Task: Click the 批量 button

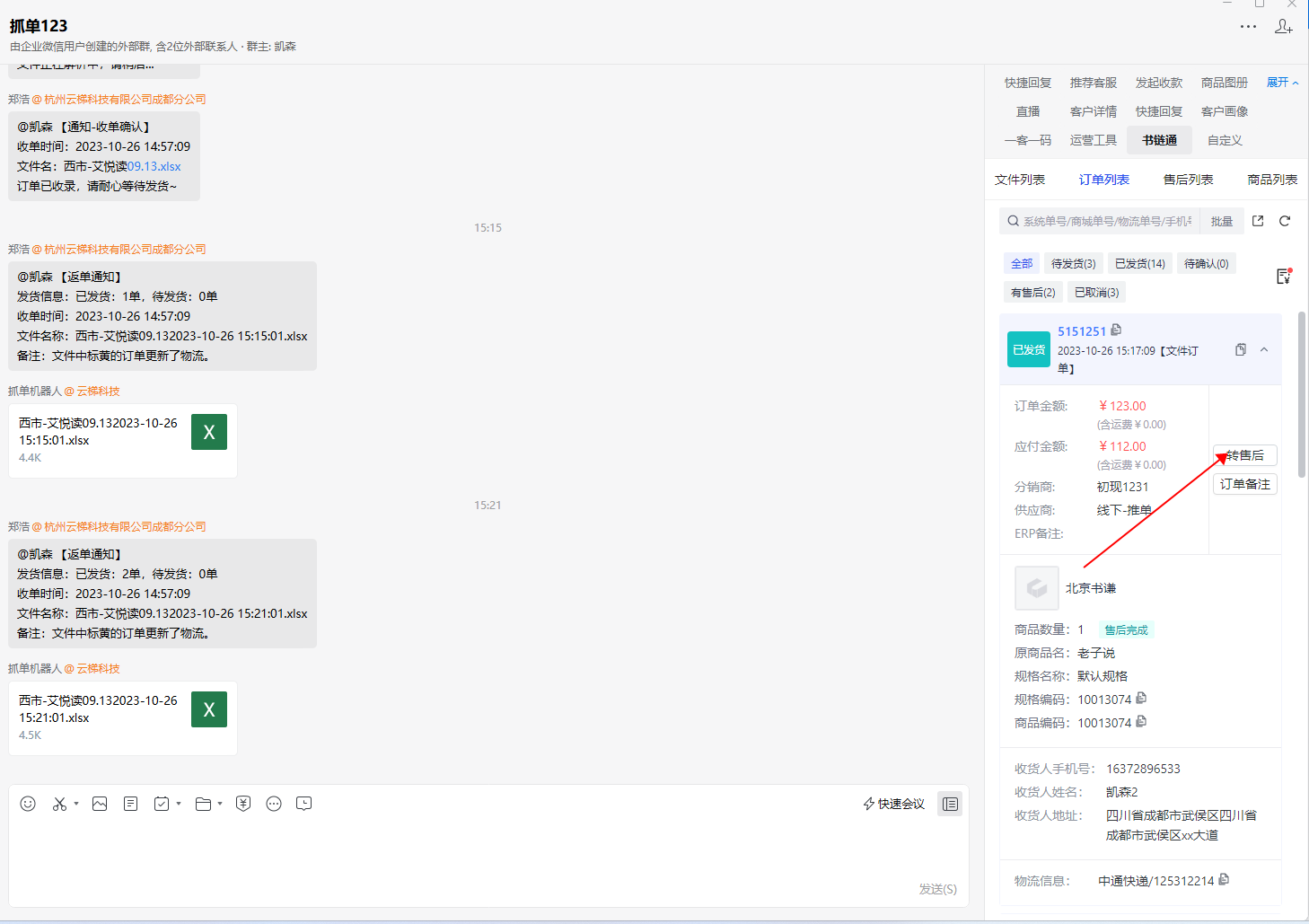Action: [x=1221, y=221]
